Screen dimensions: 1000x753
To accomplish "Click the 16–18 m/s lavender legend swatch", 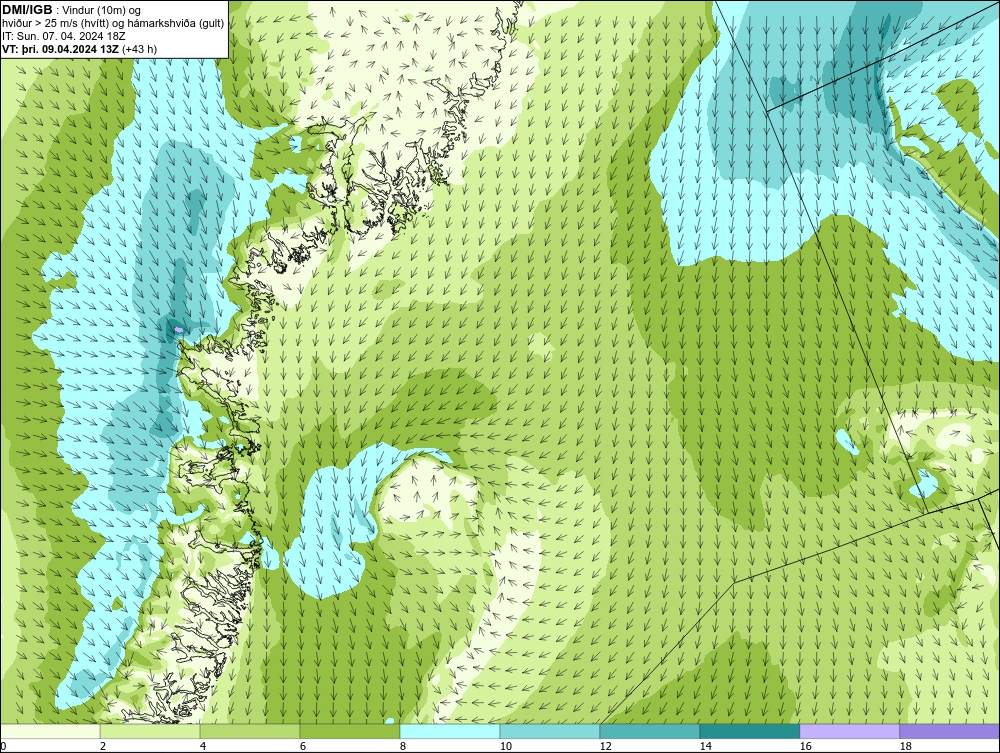I will 849,731.
